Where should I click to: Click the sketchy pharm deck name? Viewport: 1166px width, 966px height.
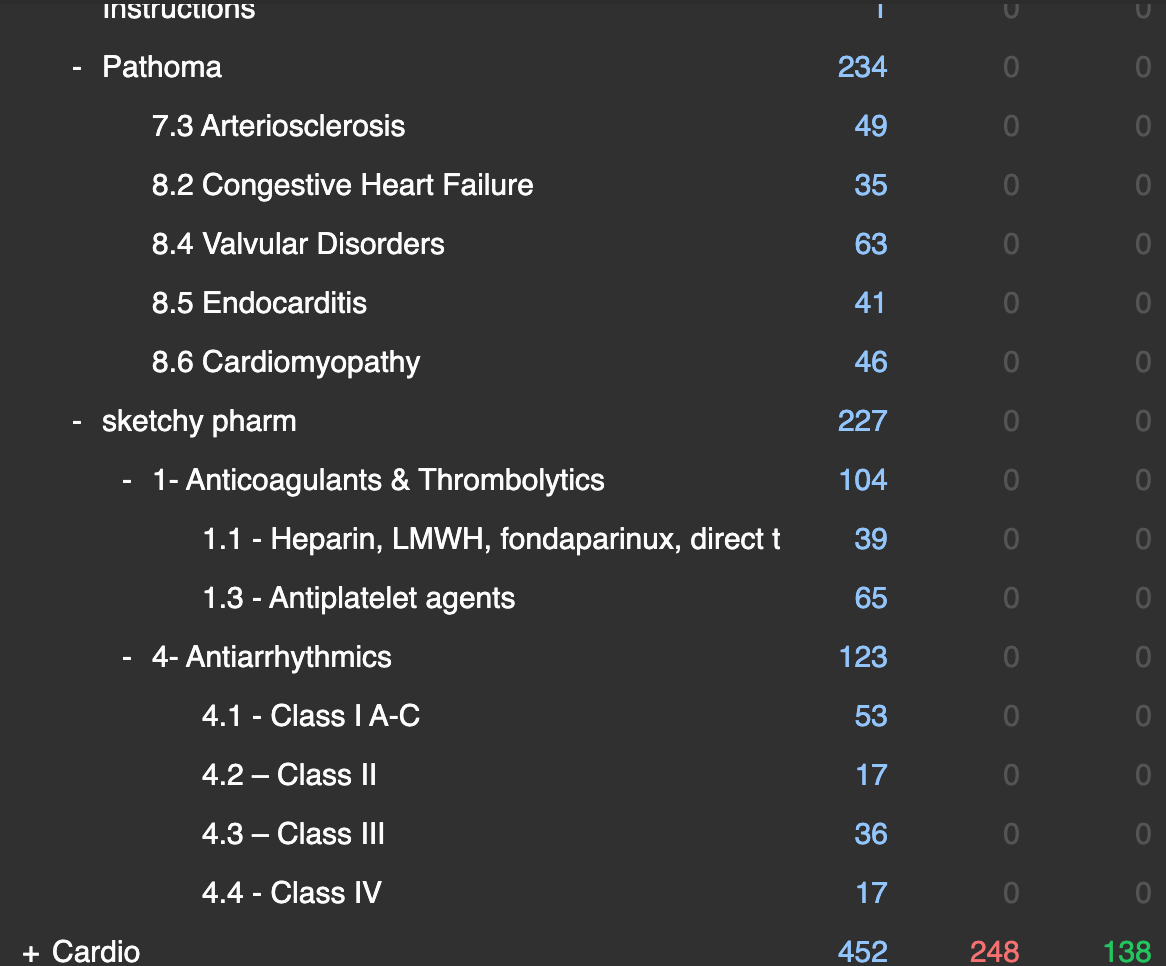click(x=199, y=422)
